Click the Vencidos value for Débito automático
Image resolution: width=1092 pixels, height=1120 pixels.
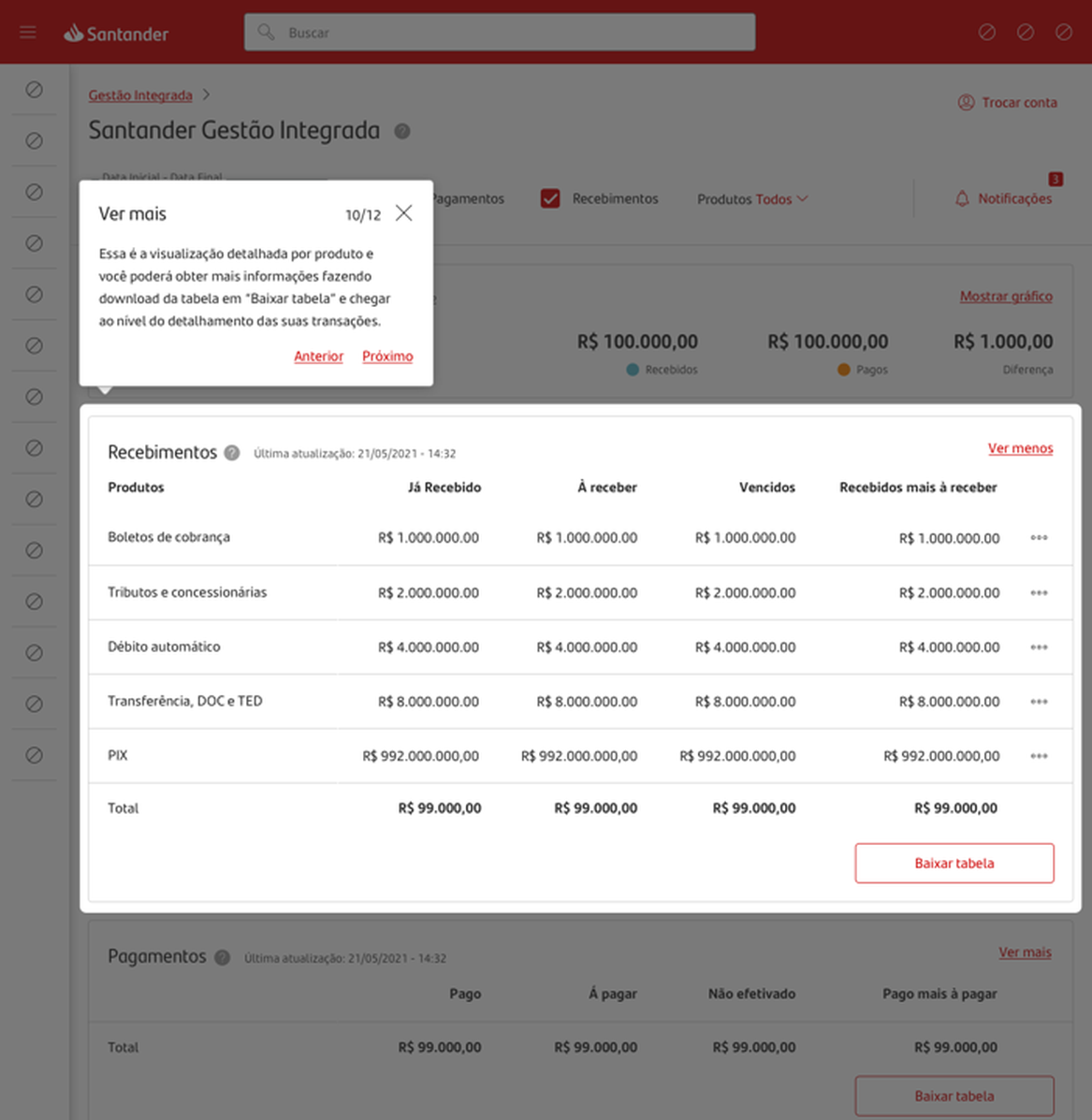click(745, 647)
